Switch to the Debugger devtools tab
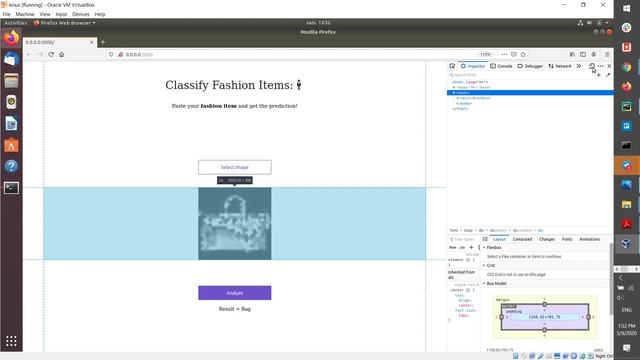This screenshot has width=640, height=360. pyautogui.click(x=530, y=66)
